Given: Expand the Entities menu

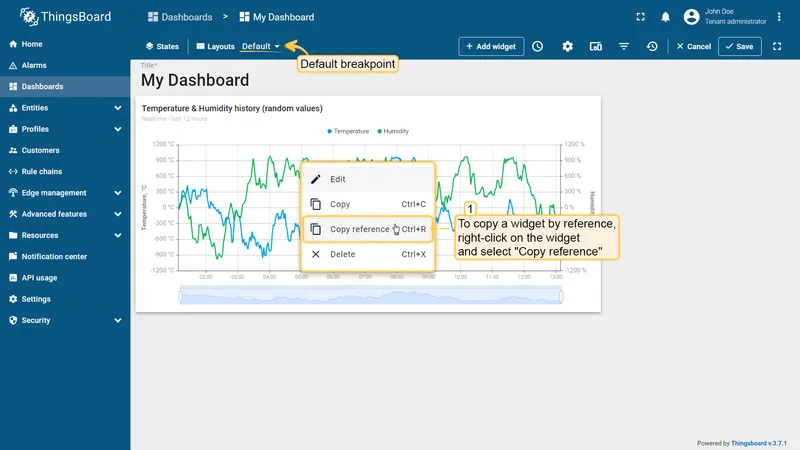Looking at the screenshot, I should (65, 108).
